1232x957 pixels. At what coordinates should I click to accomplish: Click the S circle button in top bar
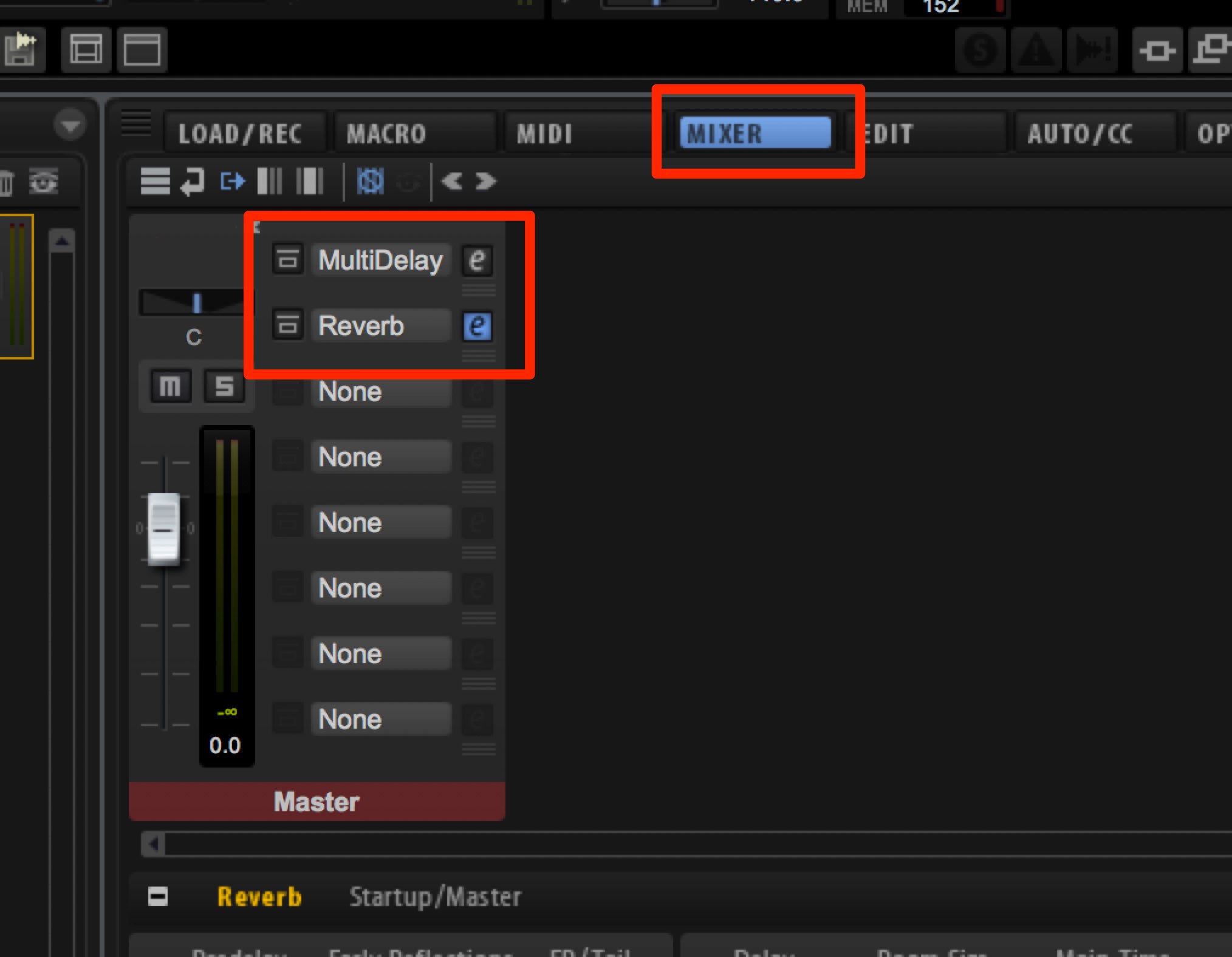point(980,50)
